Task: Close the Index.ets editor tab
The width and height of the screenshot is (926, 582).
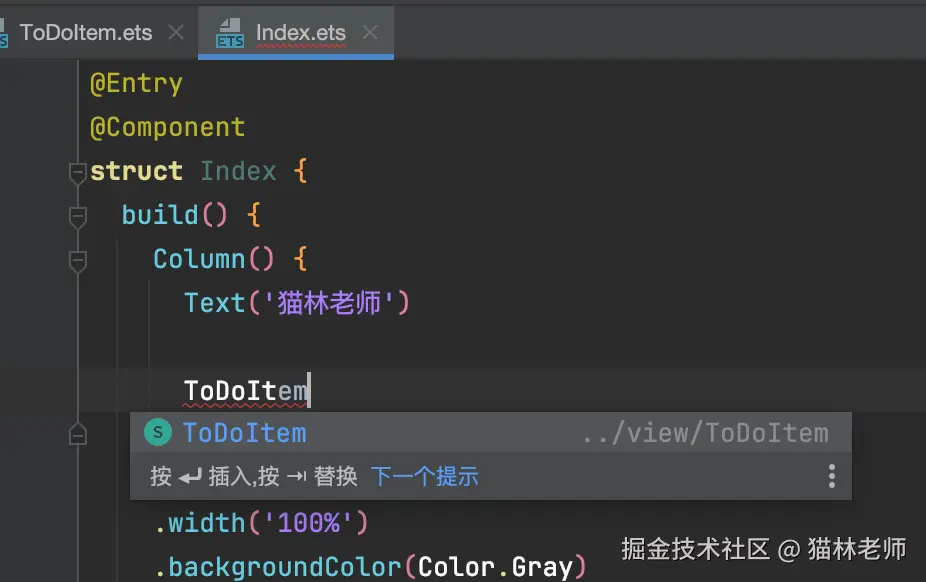Action: click(370, 33)
